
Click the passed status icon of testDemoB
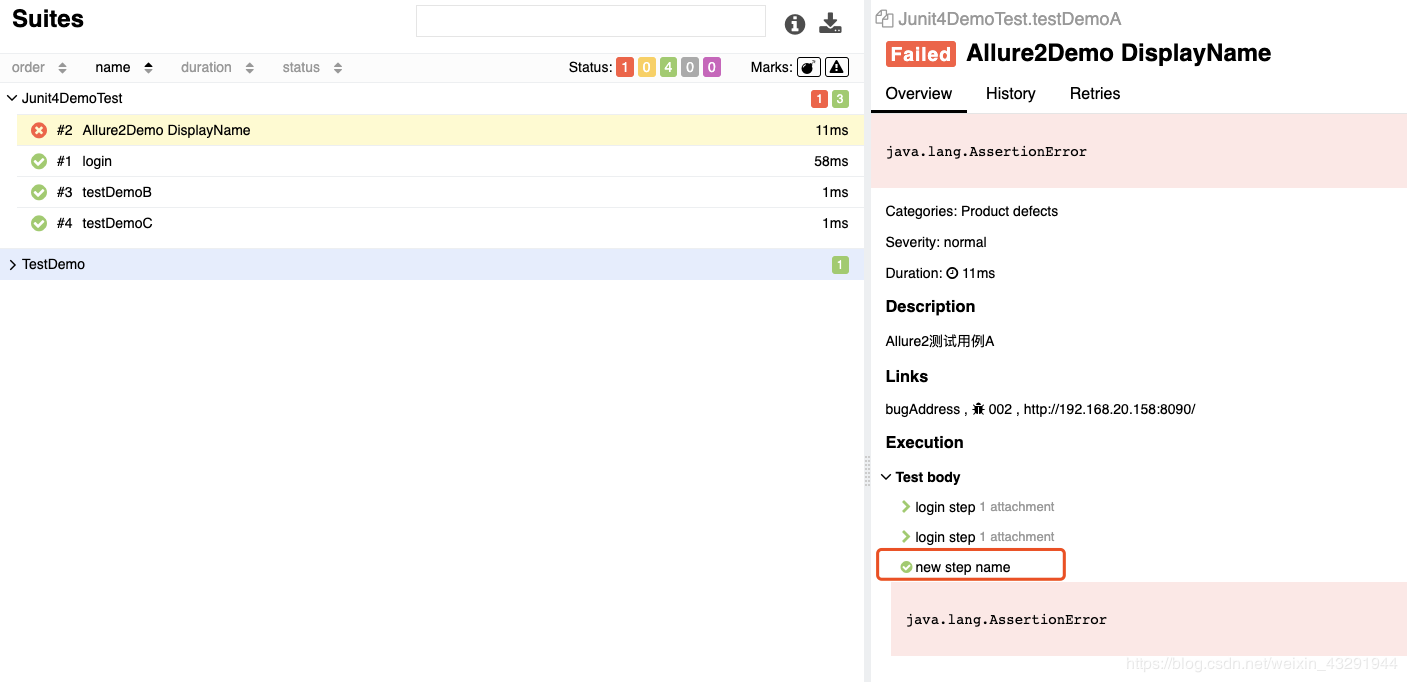[x=39, y=192]
